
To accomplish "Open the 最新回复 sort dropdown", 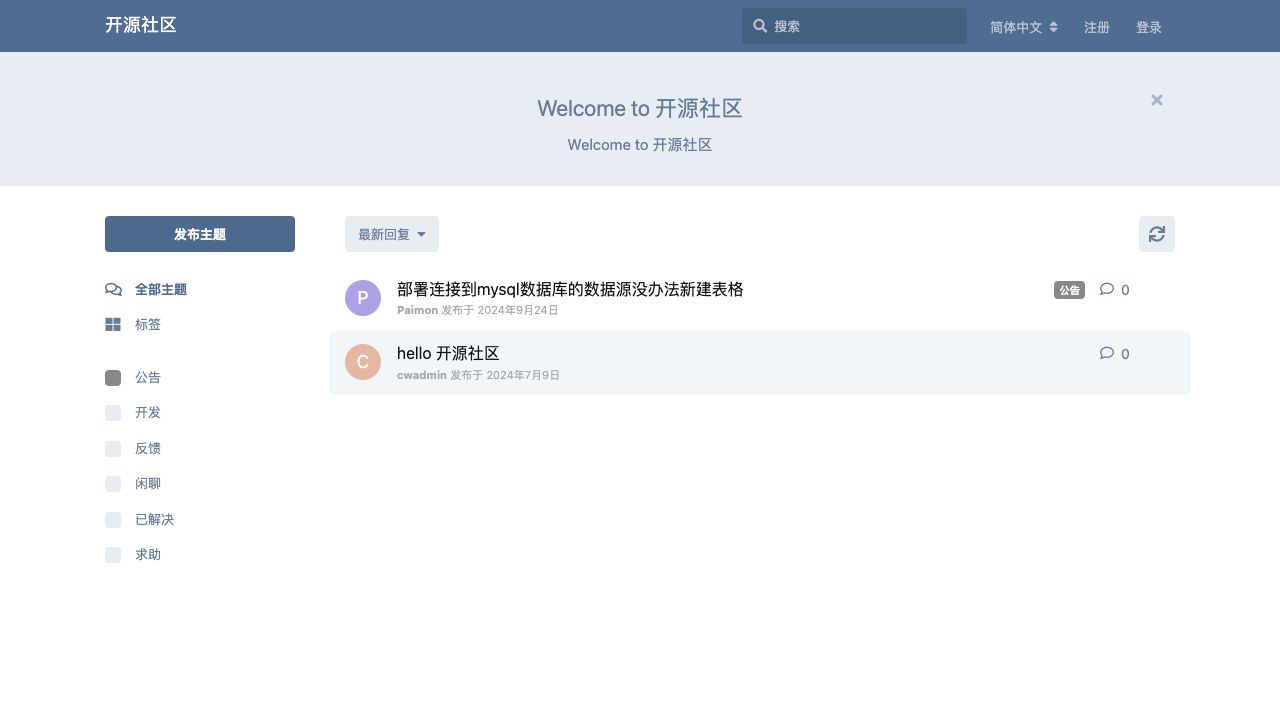I will pos(391,234).
